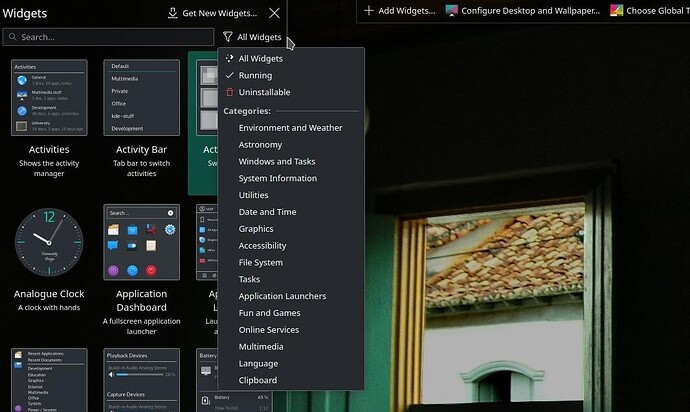690x412 pixels.
Task: Open Configure Desktop and Wallpaper... label
Action: tap(530, 11)
